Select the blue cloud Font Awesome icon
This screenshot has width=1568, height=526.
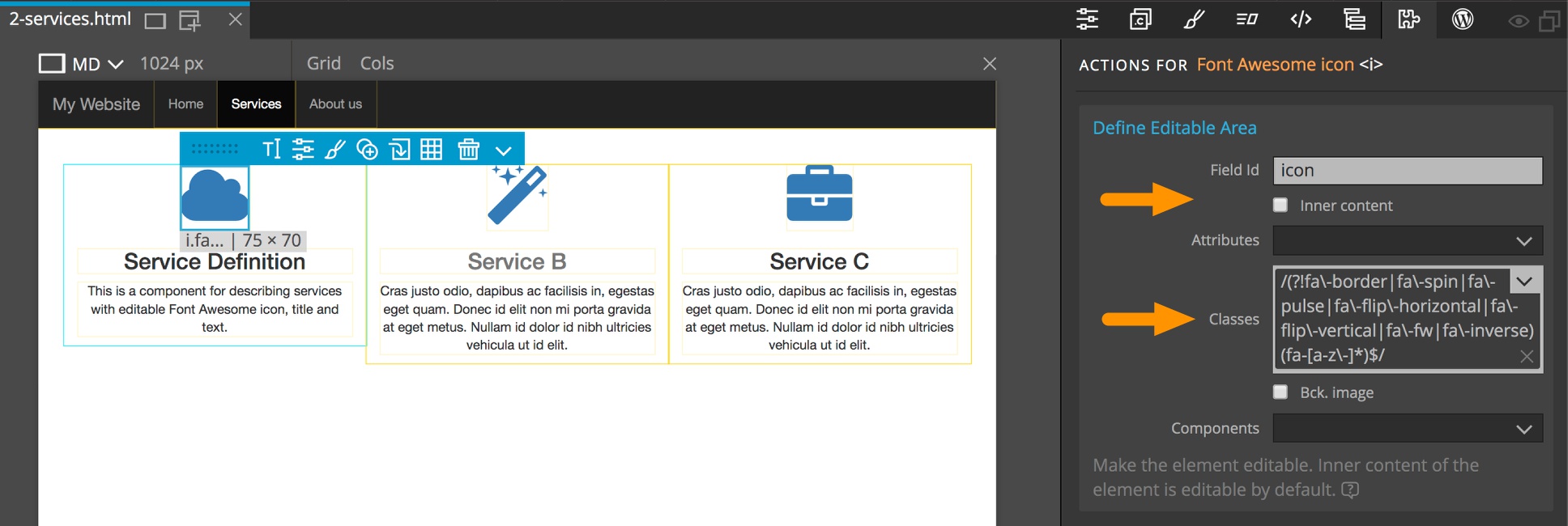[x=215, y=196]
